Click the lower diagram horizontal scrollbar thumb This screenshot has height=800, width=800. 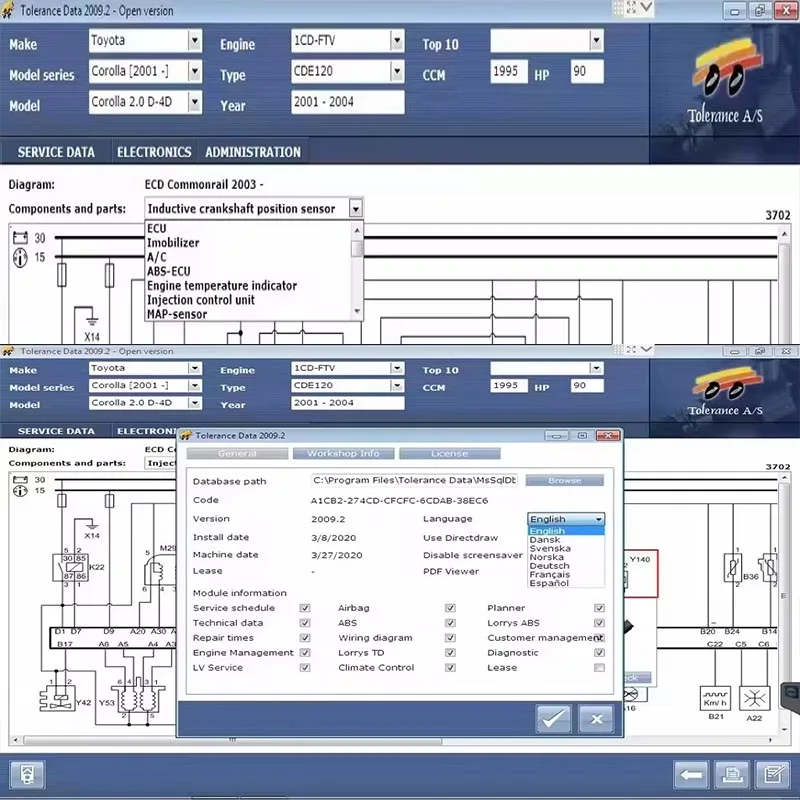(x=233, y=739)
